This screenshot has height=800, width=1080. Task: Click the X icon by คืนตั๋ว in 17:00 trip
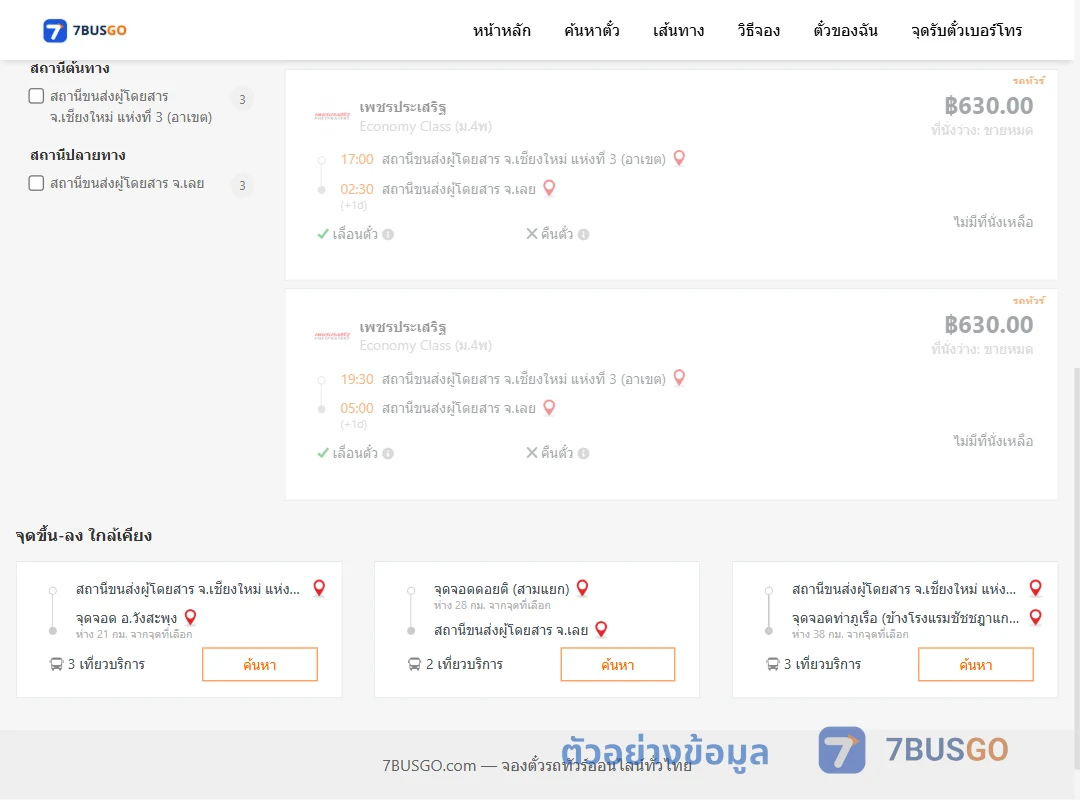pyautogui.click(x=532, y=234)
